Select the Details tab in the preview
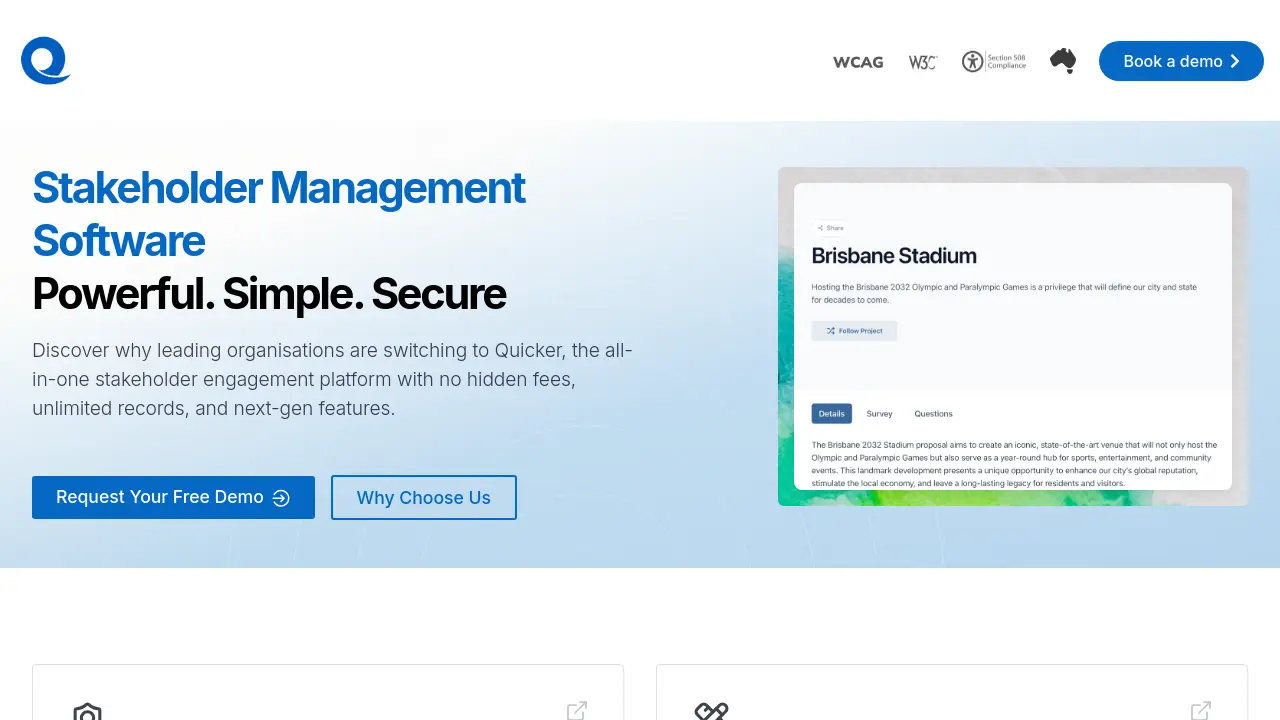 tap(832, 414)
